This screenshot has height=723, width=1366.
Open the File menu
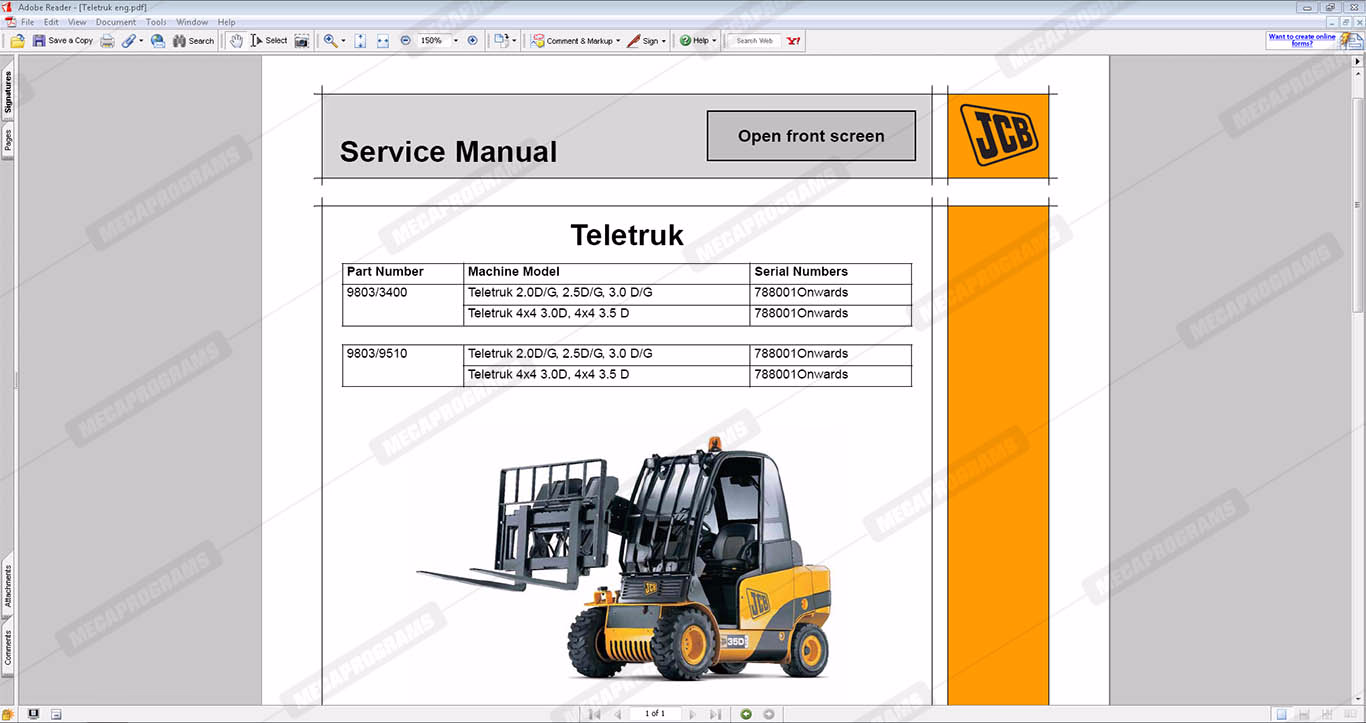point(27,22)
